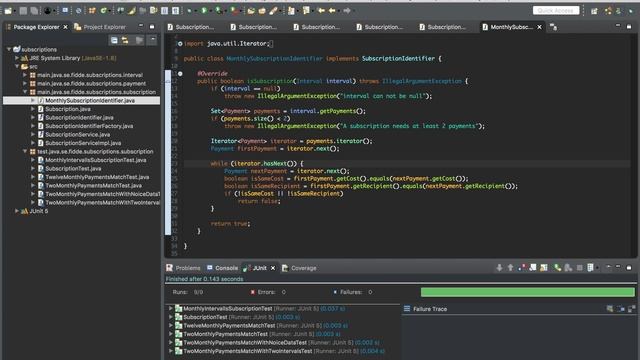Show hidden editor tabs list
Screen dimensions: 640x360
point(553,27)
